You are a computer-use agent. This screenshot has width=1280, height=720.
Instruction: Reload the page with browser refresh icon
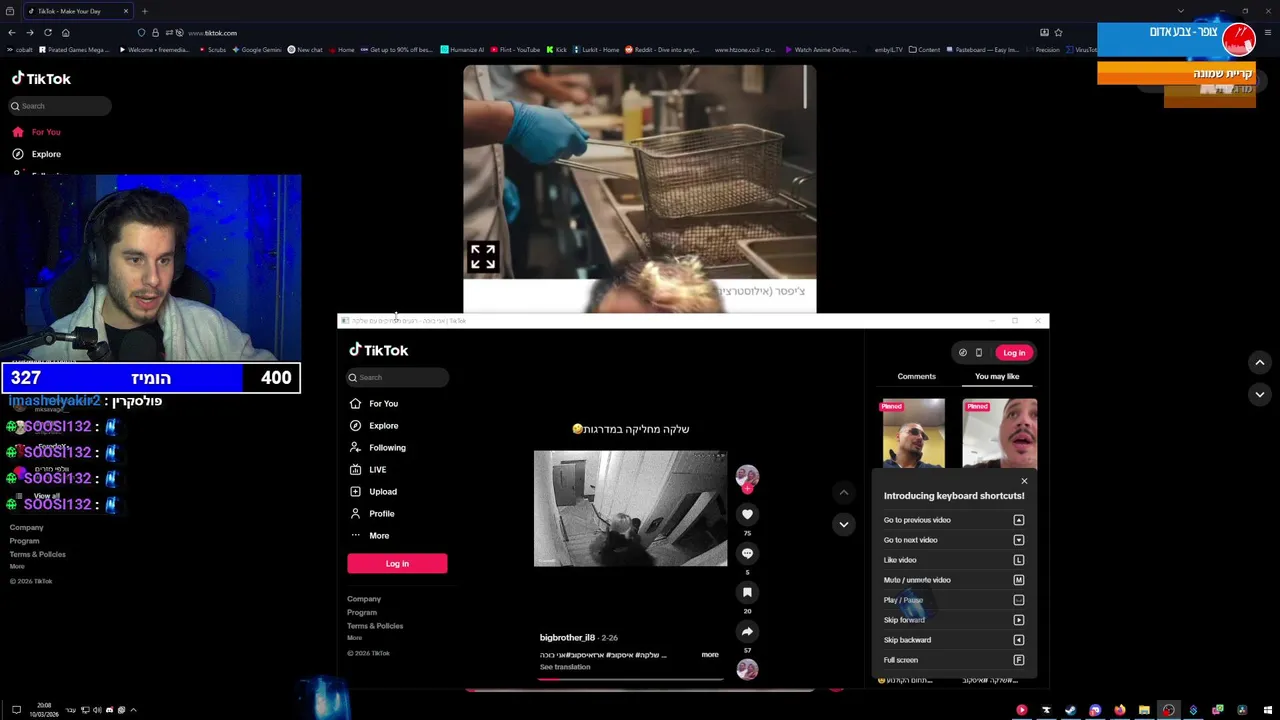click(x=47, y=33)
